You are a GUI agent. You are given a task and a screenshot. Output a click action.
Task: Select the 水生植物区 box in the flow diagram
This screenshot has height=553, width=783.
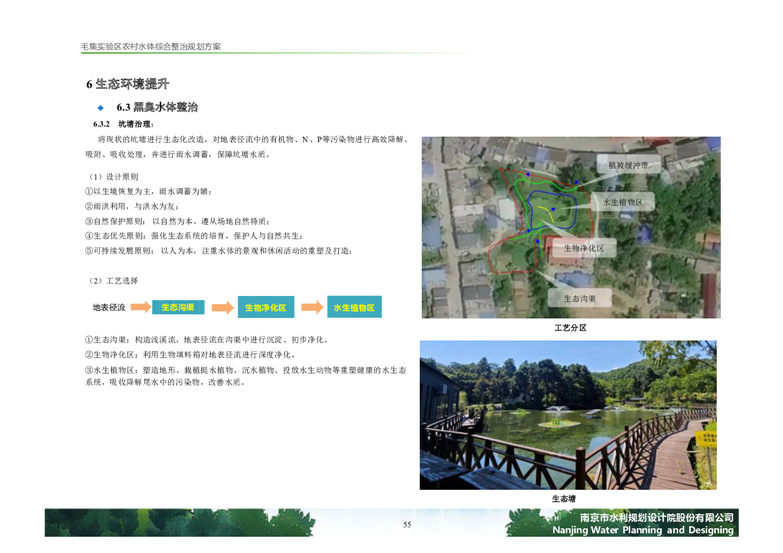[x=352, y=307]
